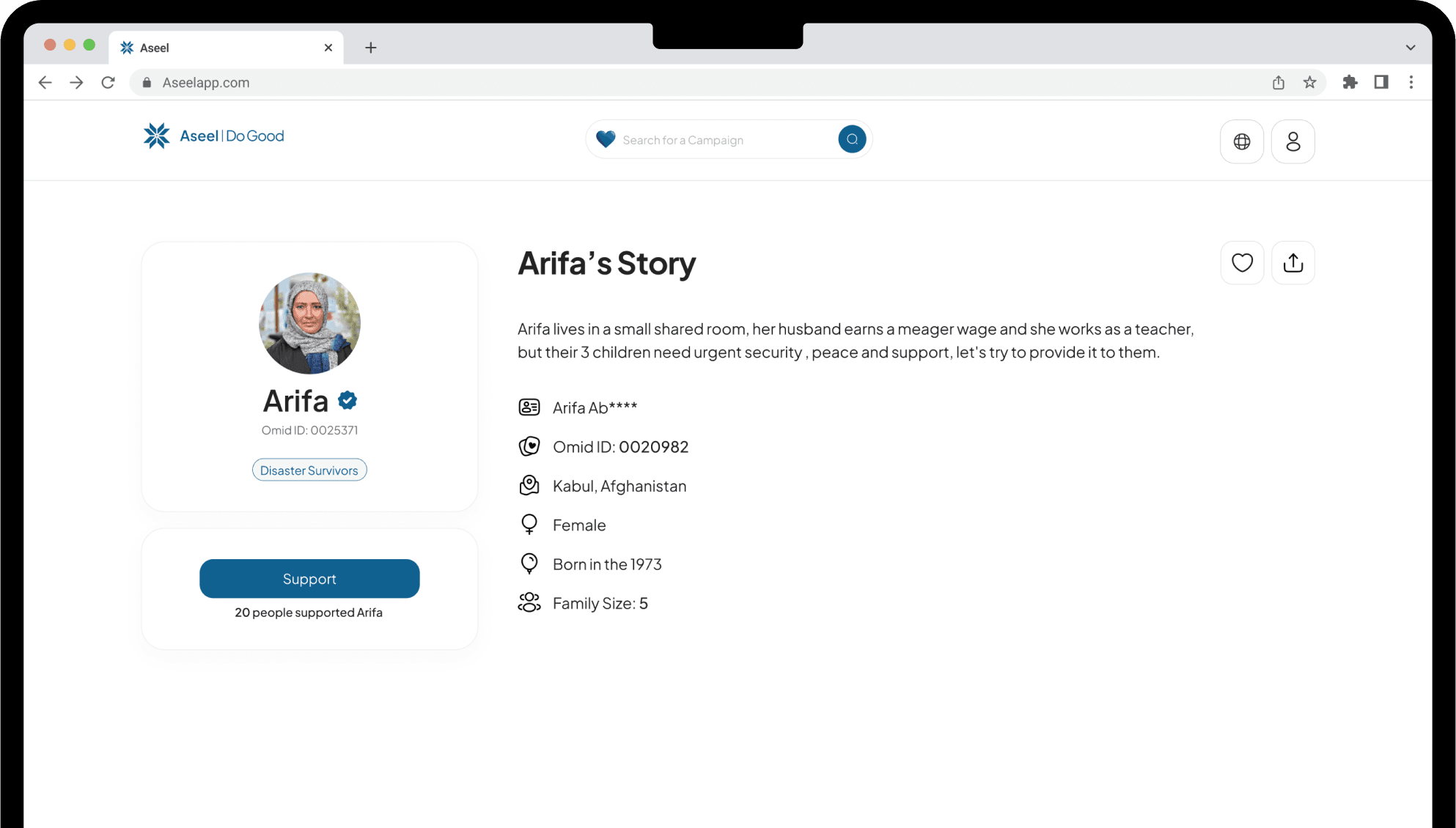
Task: Expand the tab search chevron
Action: (x=1410, y=48)
